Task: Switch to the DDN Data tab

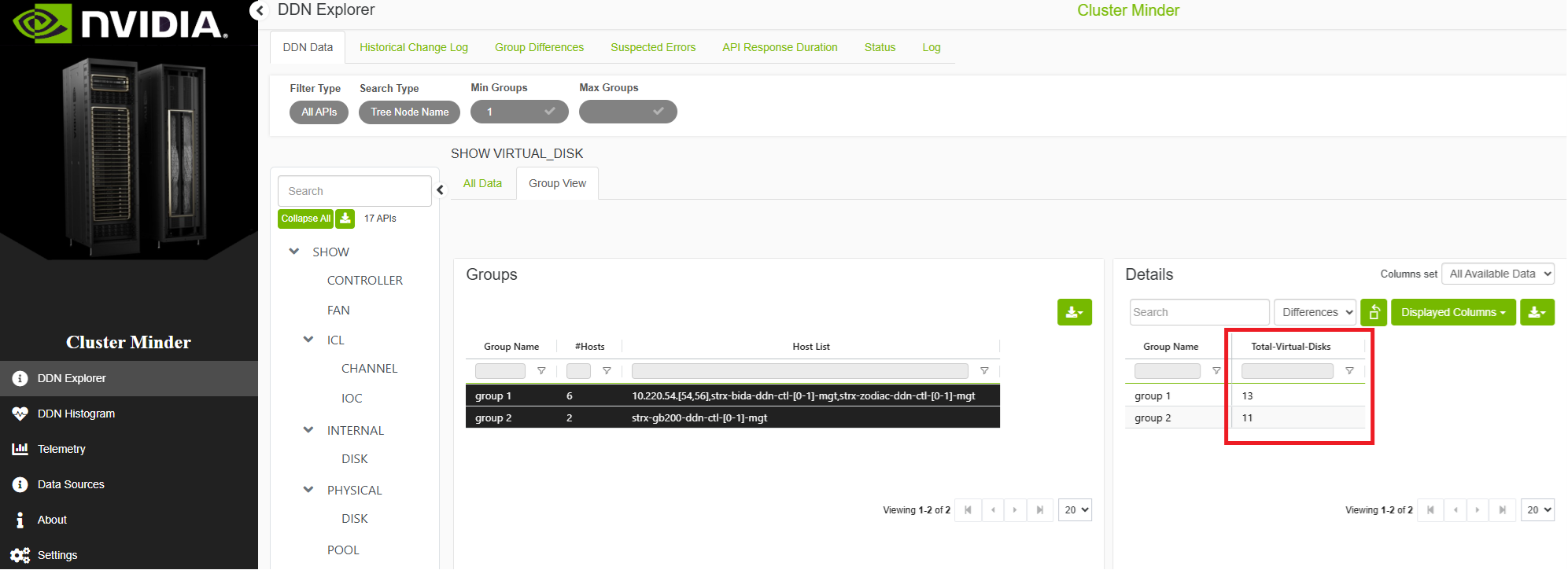Action: (308, 47)
